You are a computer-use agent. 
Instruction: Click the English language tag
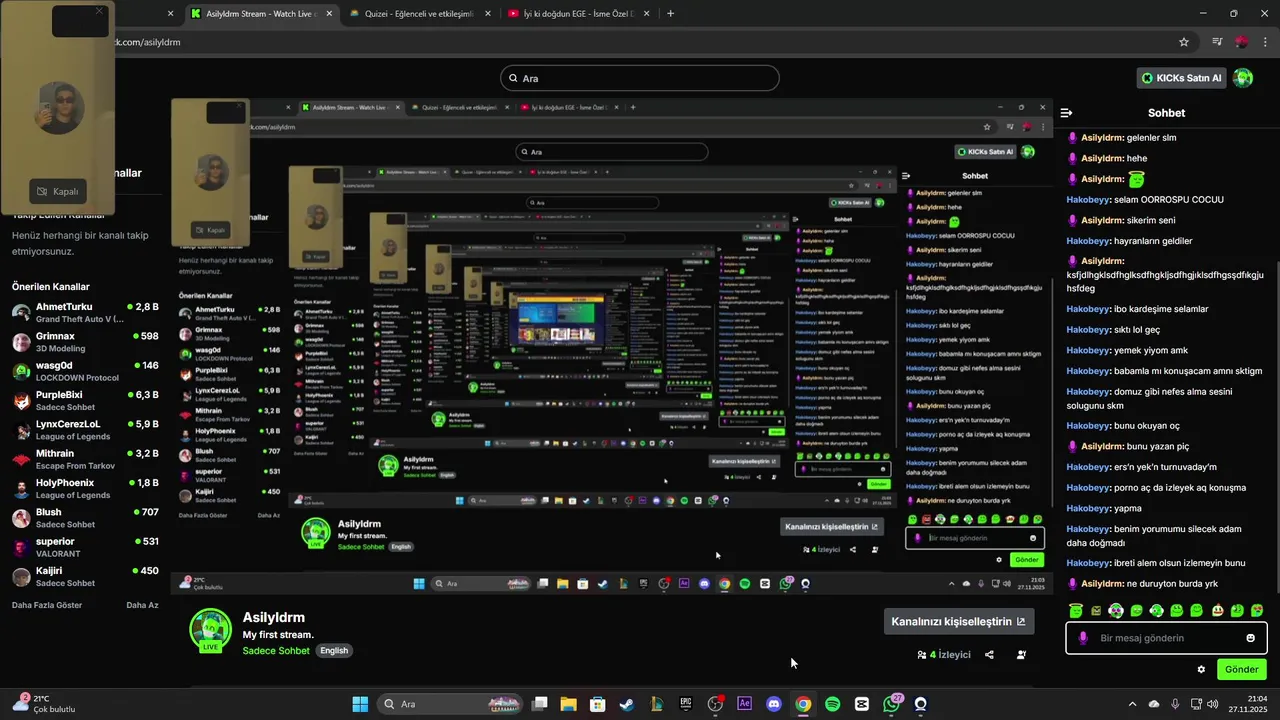(334, 651)
